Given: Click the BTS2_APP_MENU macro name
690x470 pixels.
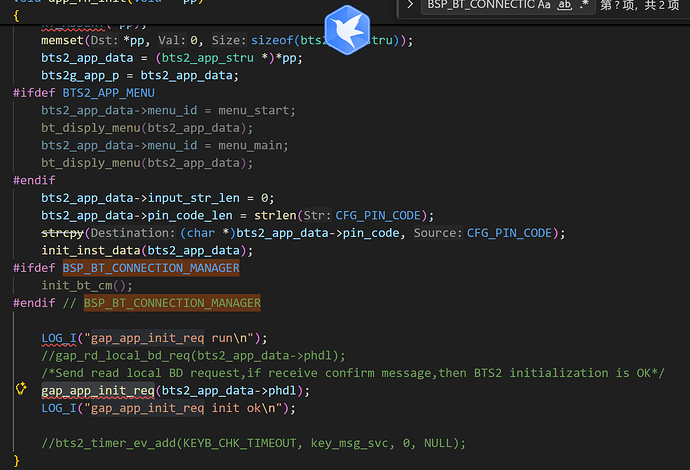Looking at the screenshot, I should (x=115, y=93).
